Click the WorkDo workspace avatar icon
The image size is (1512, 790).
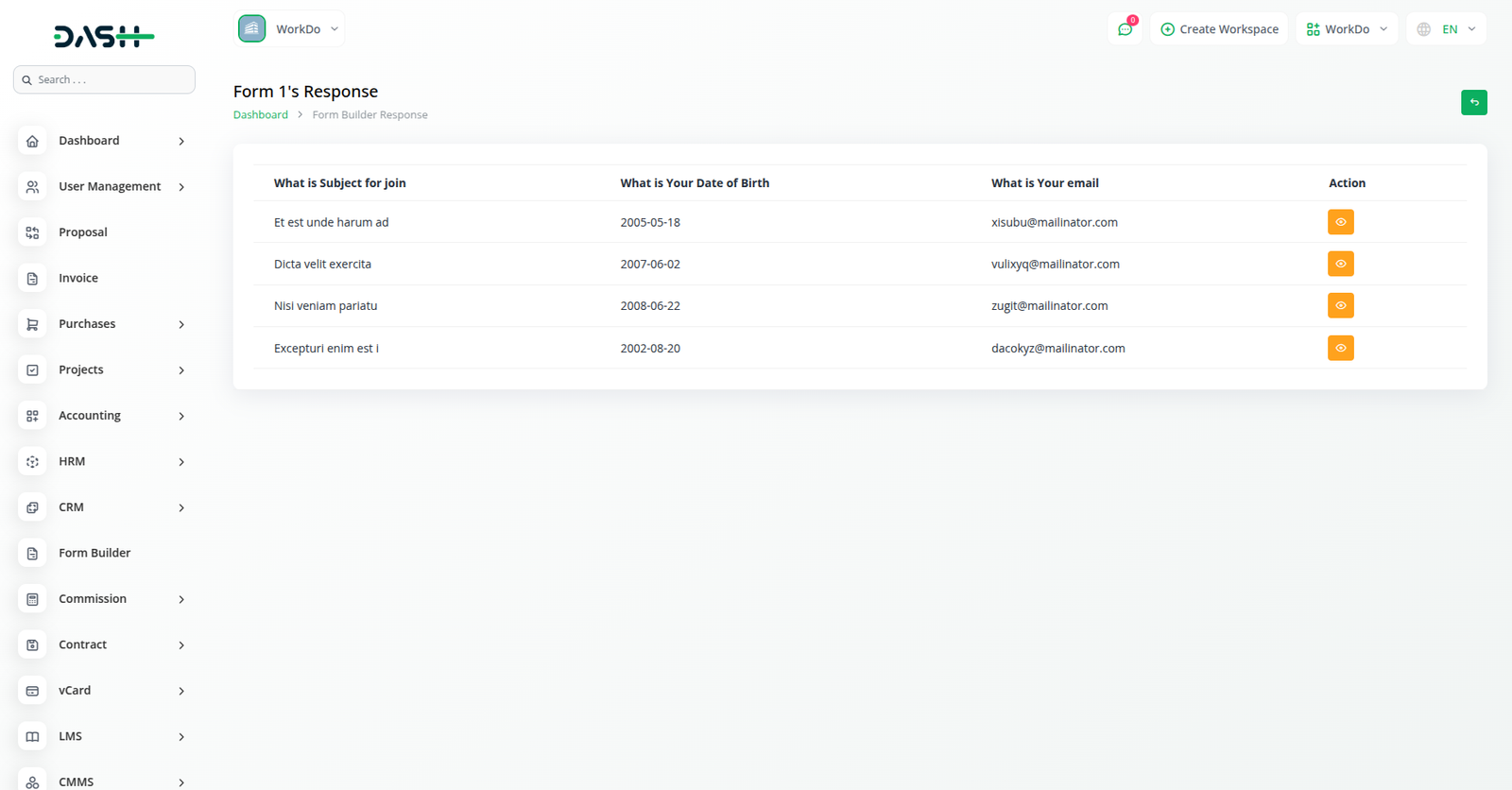click(x=251, y=29)
